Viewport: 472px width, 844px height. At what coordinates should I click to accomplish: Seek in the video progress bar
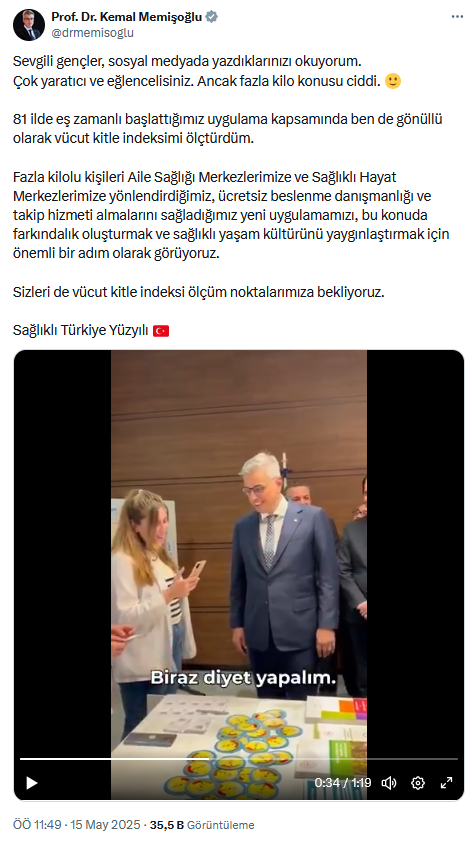coord(238,759)
